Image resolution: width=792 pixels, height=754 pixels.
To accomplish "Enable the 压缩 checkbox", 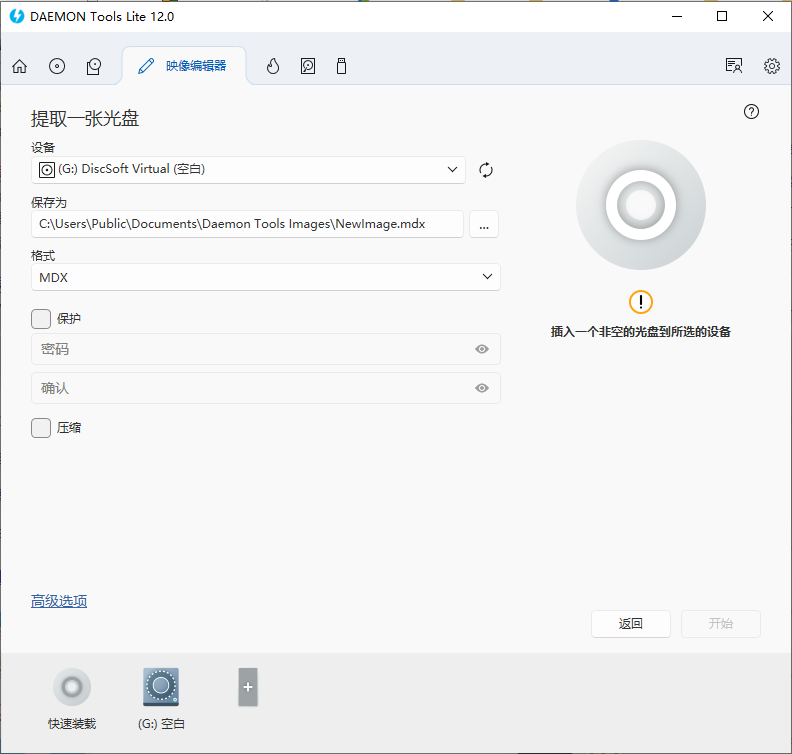I will coord(41,428).
